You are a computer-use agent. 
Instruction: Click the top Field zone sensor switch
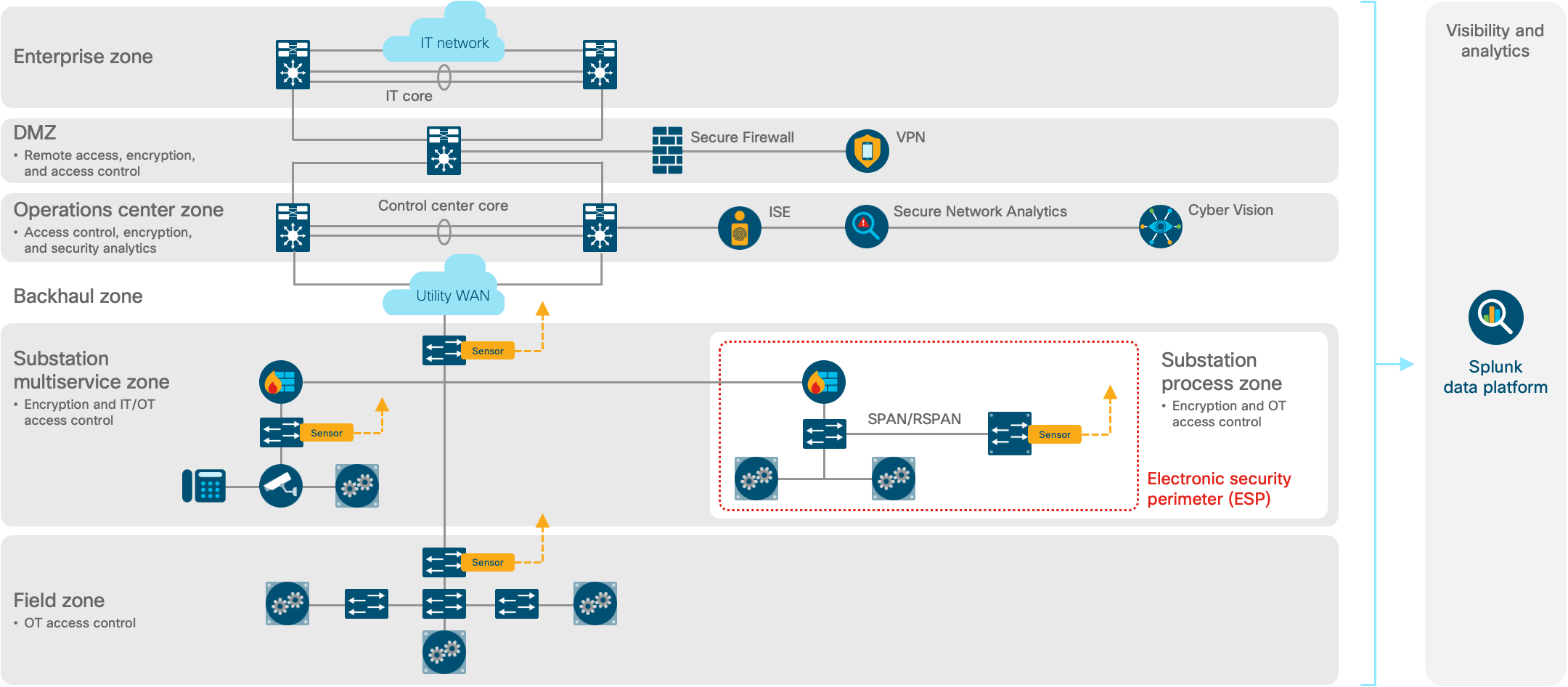click(444, 562)
